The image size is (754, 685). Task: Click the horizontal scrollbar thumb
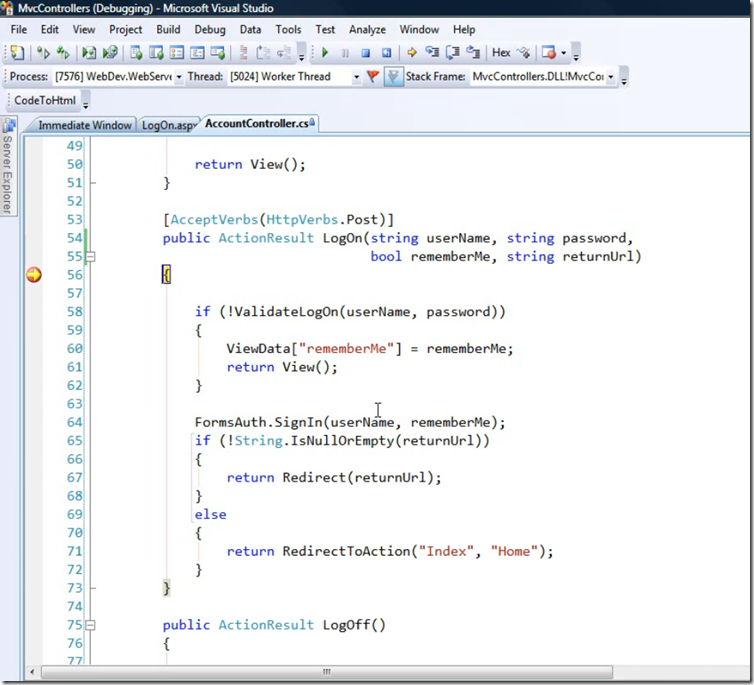pyautogui.click(x=327, y=672)
